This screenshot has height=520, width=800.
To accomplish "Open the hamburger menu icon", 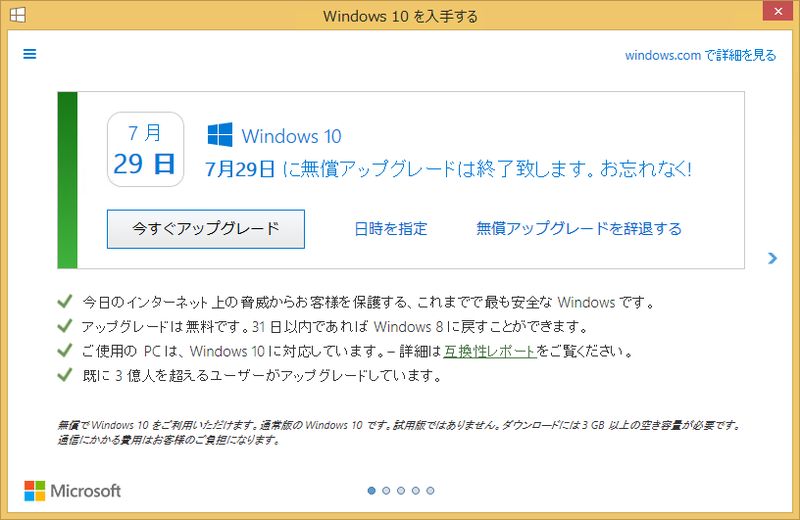I will [x=30, y=54].
